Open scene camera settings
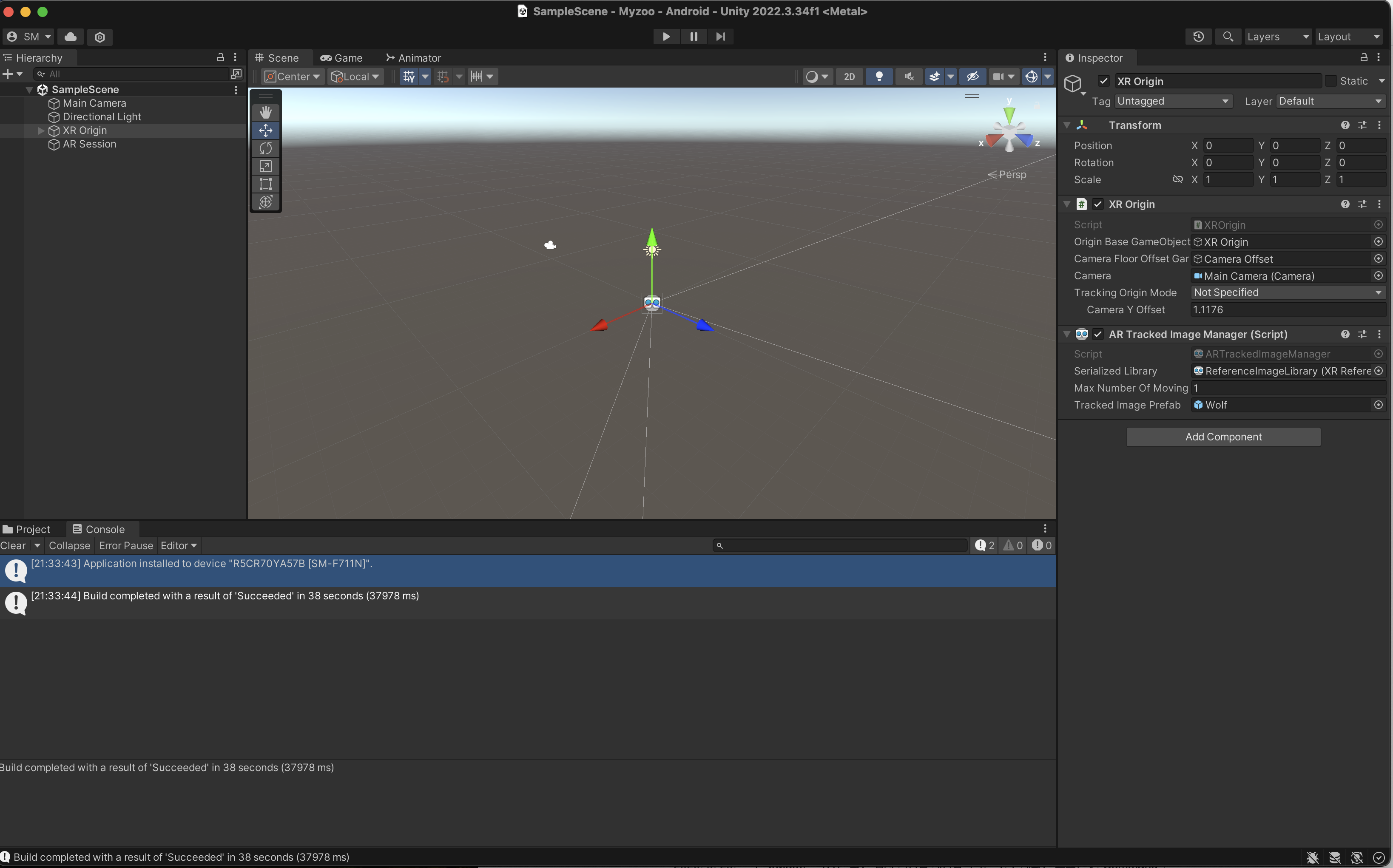Image resolution: width=1393 pixels, height=868 pixels. [x=1004, y=77]
